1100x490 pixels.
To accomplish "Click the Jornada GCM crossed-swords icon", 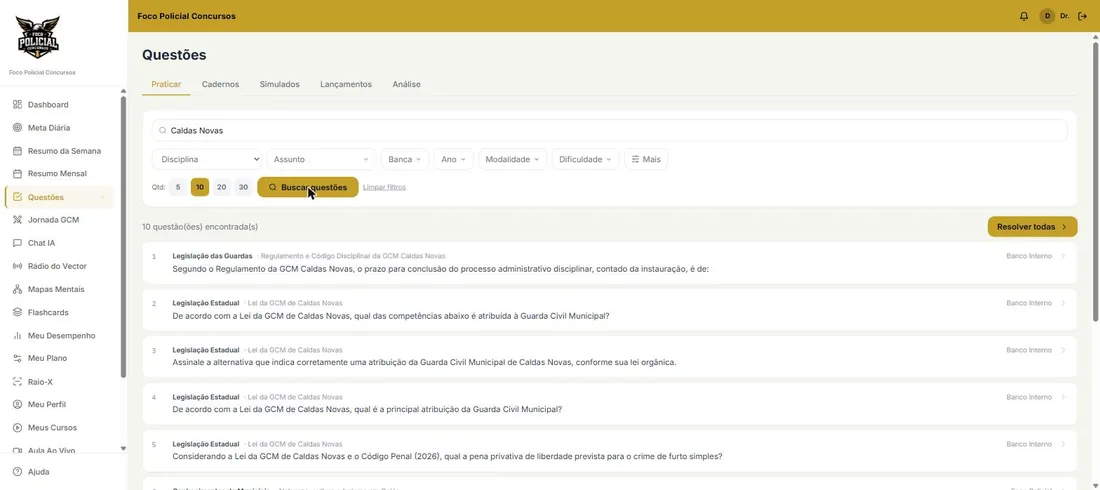I will [18, 220].
